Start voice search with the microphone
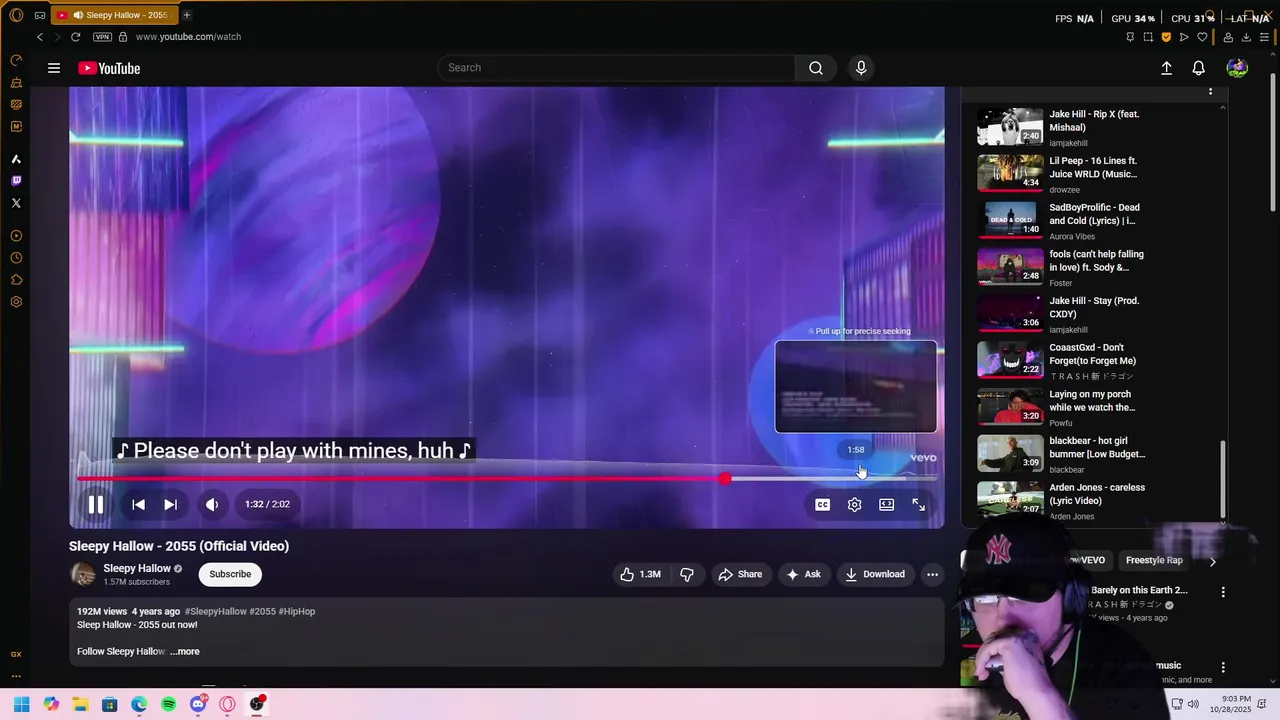Screen dimensions: 1280x720 pyautogui.click(x=861, y=68)
